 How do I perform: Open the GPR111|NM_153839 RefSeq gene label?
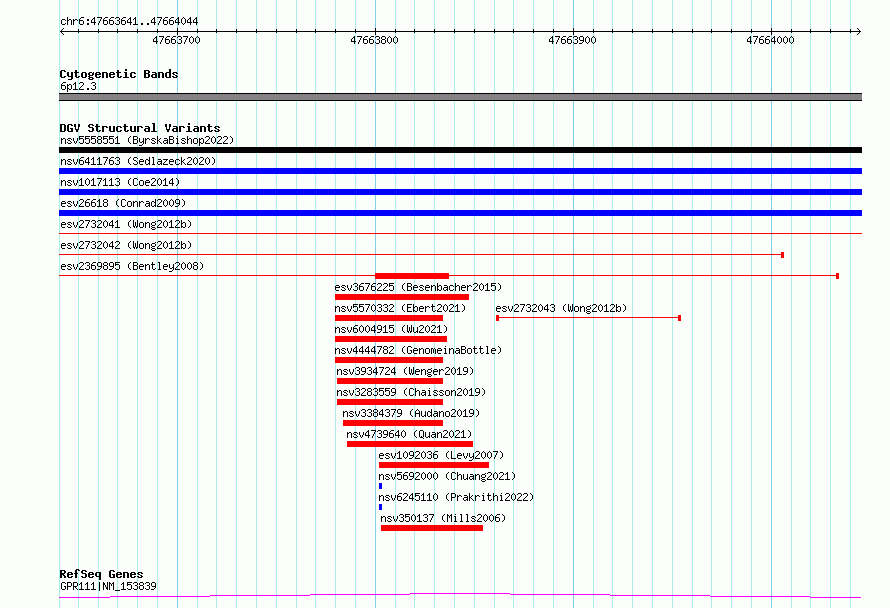click(108, 586)
